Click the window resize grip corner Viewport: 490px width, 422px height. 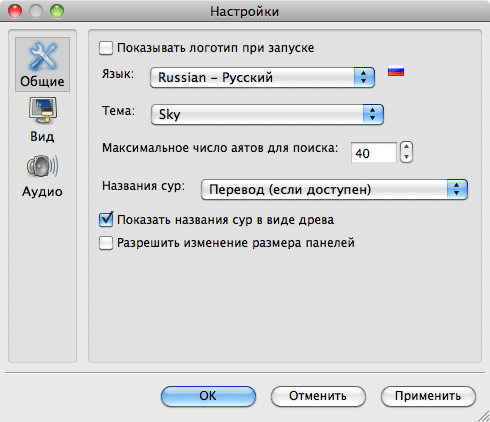pyautogui.click(x=484, y=416)
